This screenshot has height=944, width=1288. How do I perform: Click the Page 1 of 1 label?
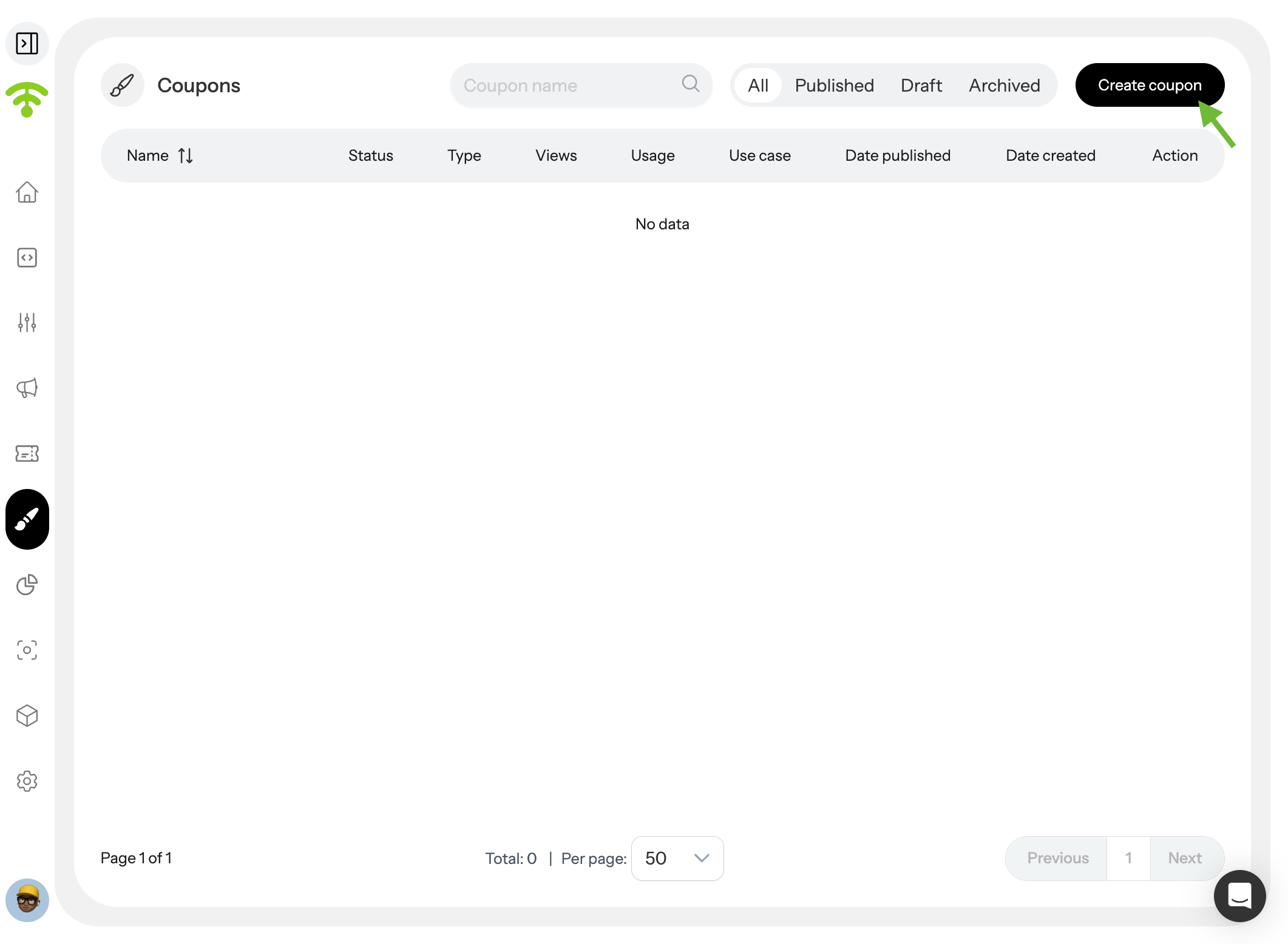137,858
